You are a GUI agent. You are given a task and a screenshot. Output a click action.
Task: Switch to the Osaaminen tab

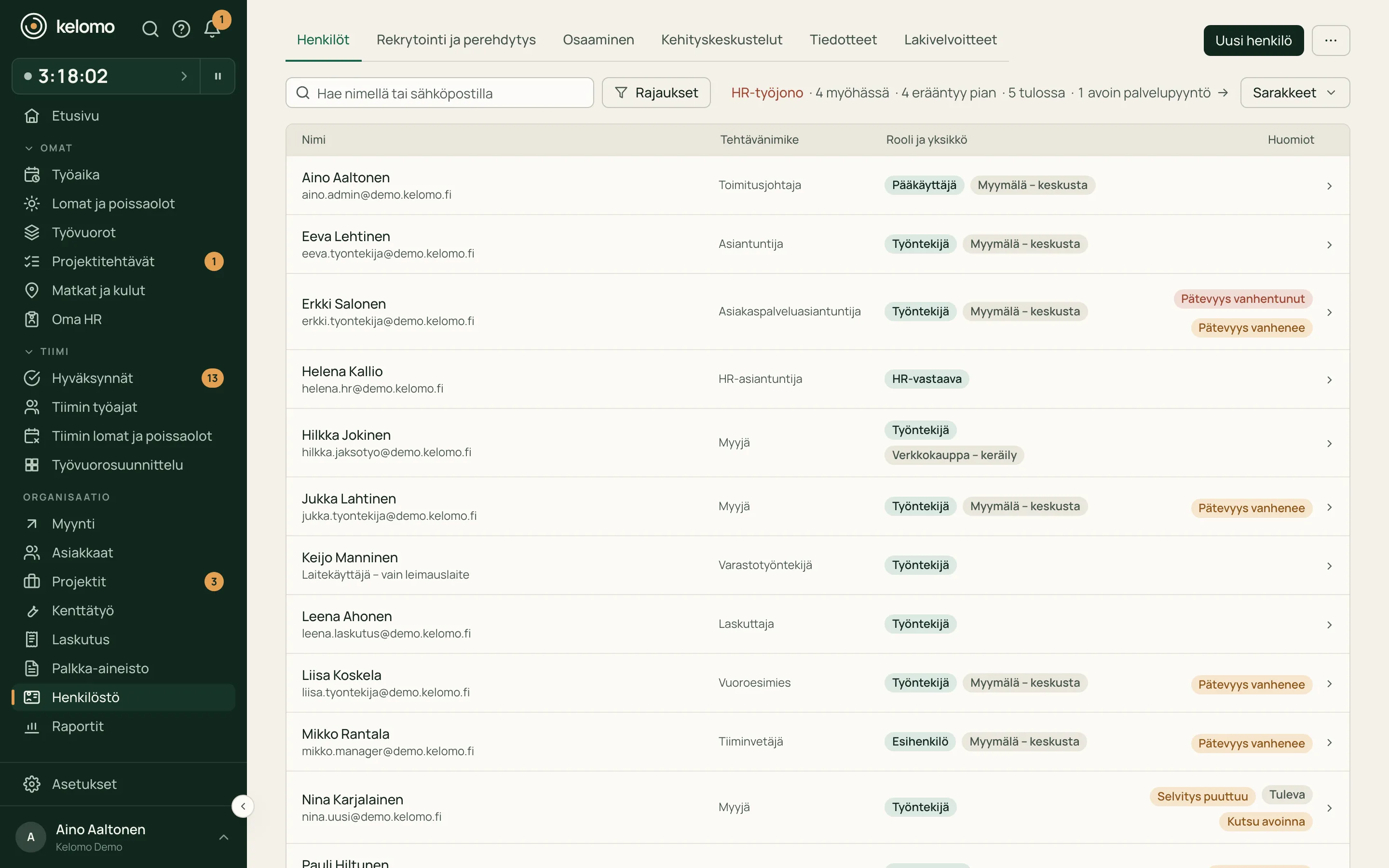click(x=598, y=40)
